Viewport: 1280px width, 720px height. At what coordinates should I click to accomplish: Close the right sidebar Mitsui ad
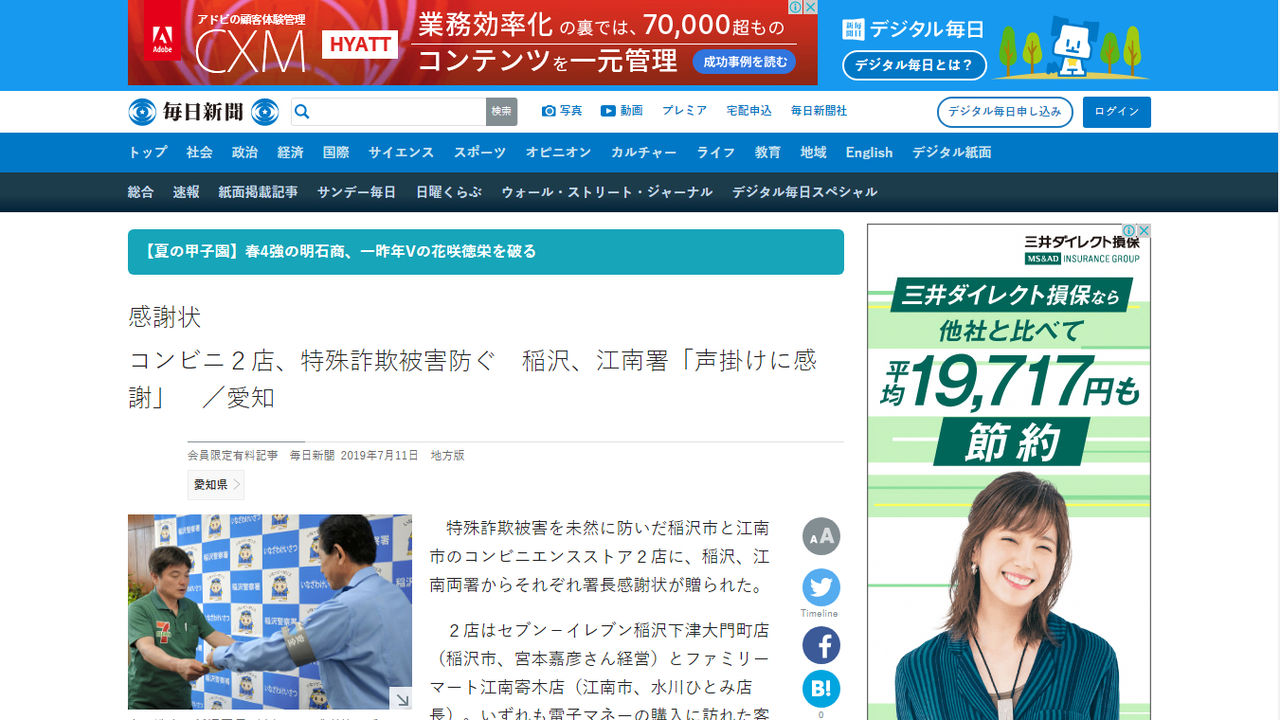click(x=1144, y=231)
